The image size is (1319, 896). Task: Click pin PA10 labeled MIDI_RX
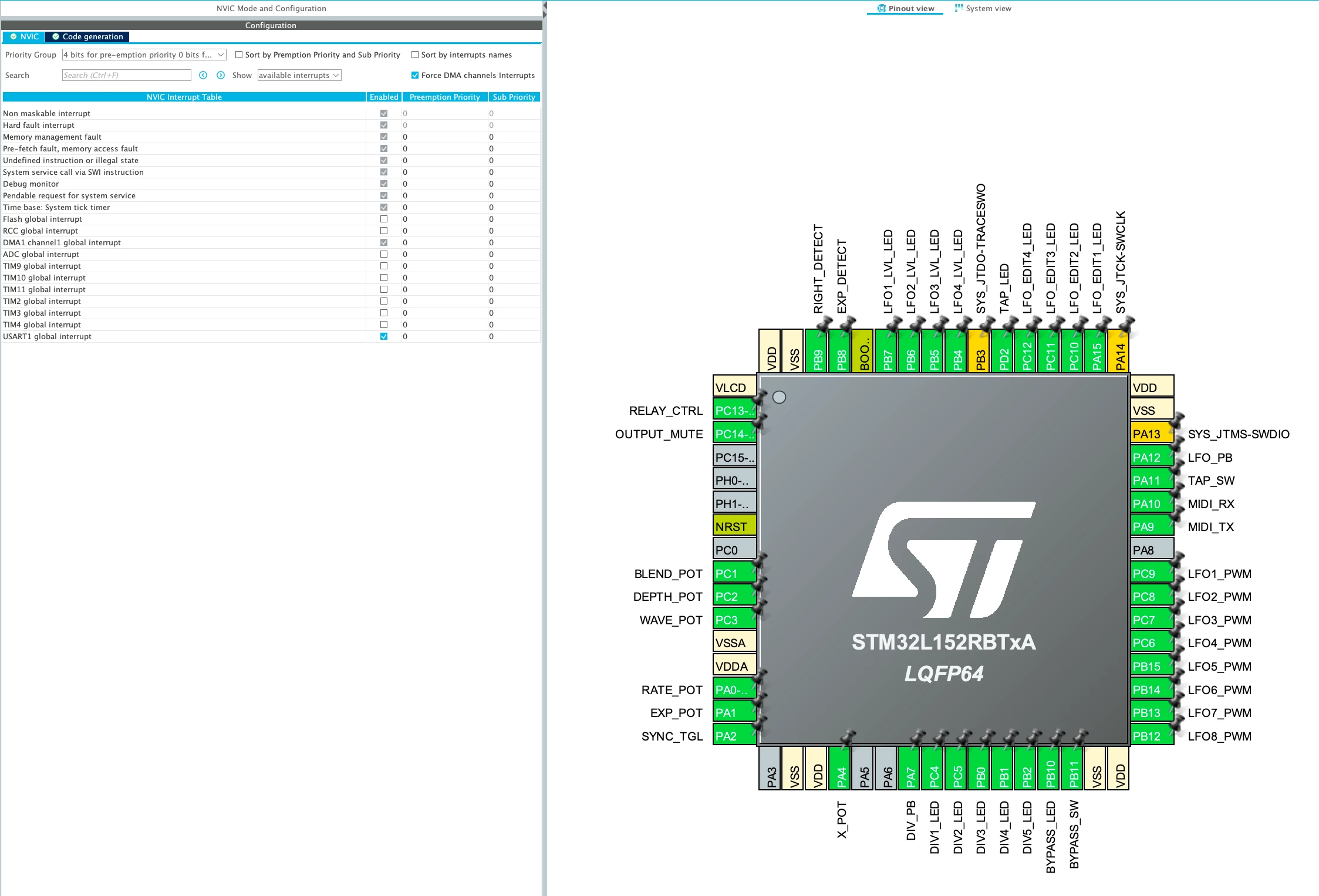pyautogui.click(x=1152, y=503)
